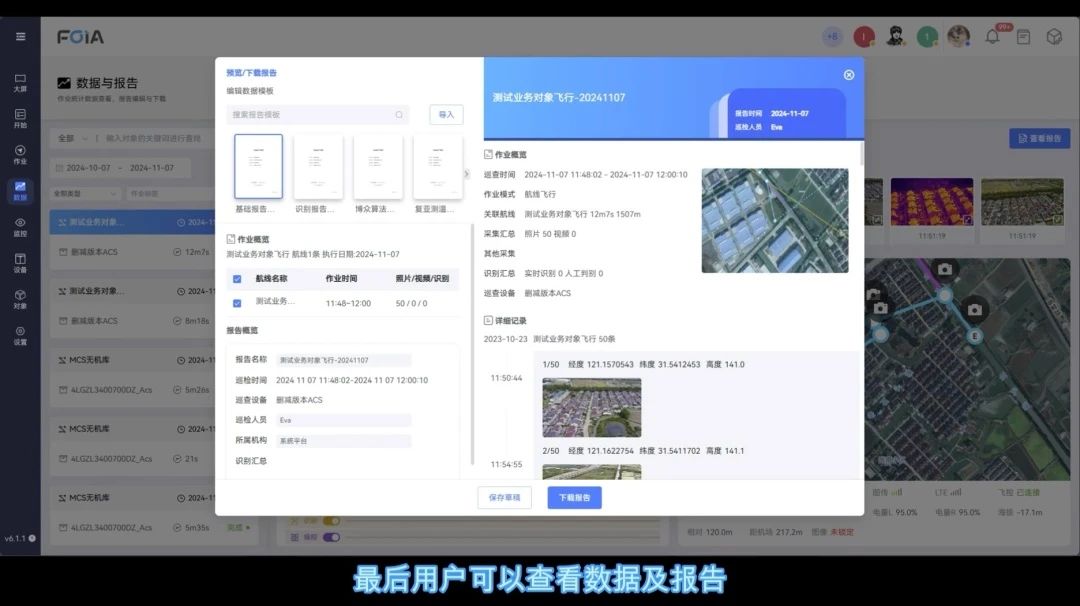Select the 基础报告 template thumbnail
This screenshot has width=1080, height=606.
(258, 167)
